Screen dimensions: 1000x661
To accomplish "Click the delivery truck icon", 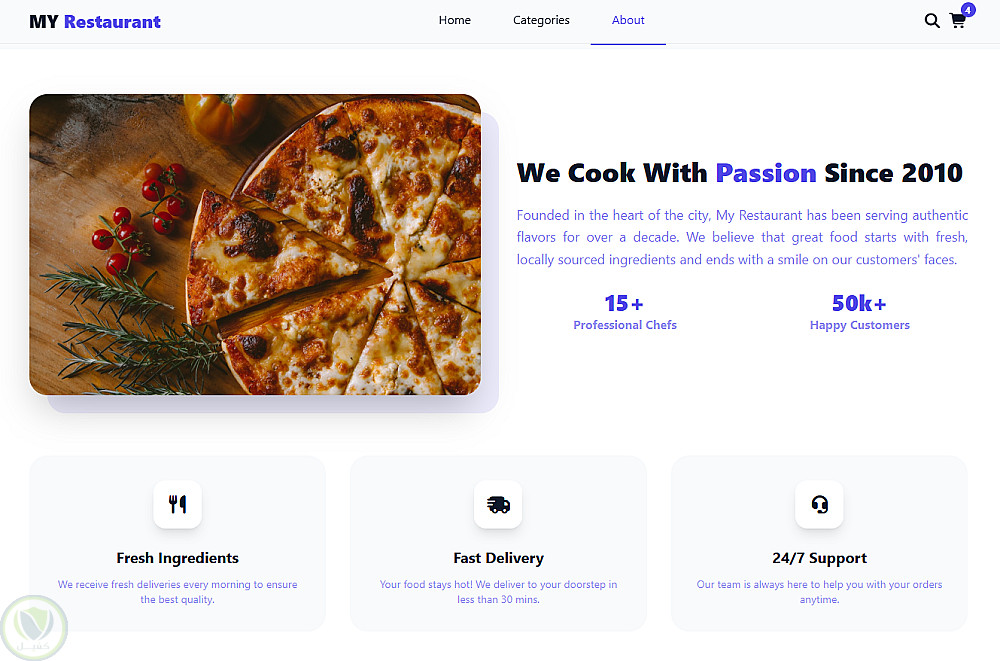I will [498, 504].
